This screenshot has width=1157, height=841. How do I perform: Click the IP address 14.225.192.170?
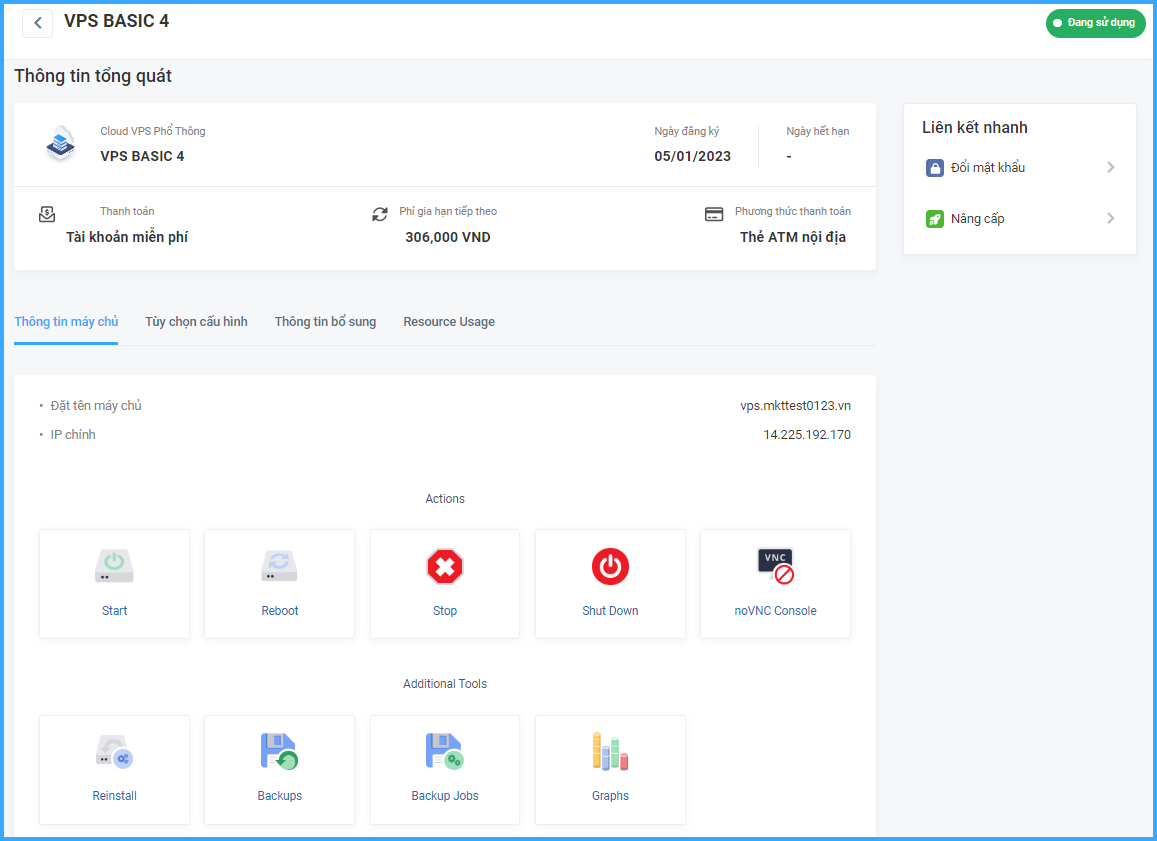pyautogui.click(x=807, y=435)
